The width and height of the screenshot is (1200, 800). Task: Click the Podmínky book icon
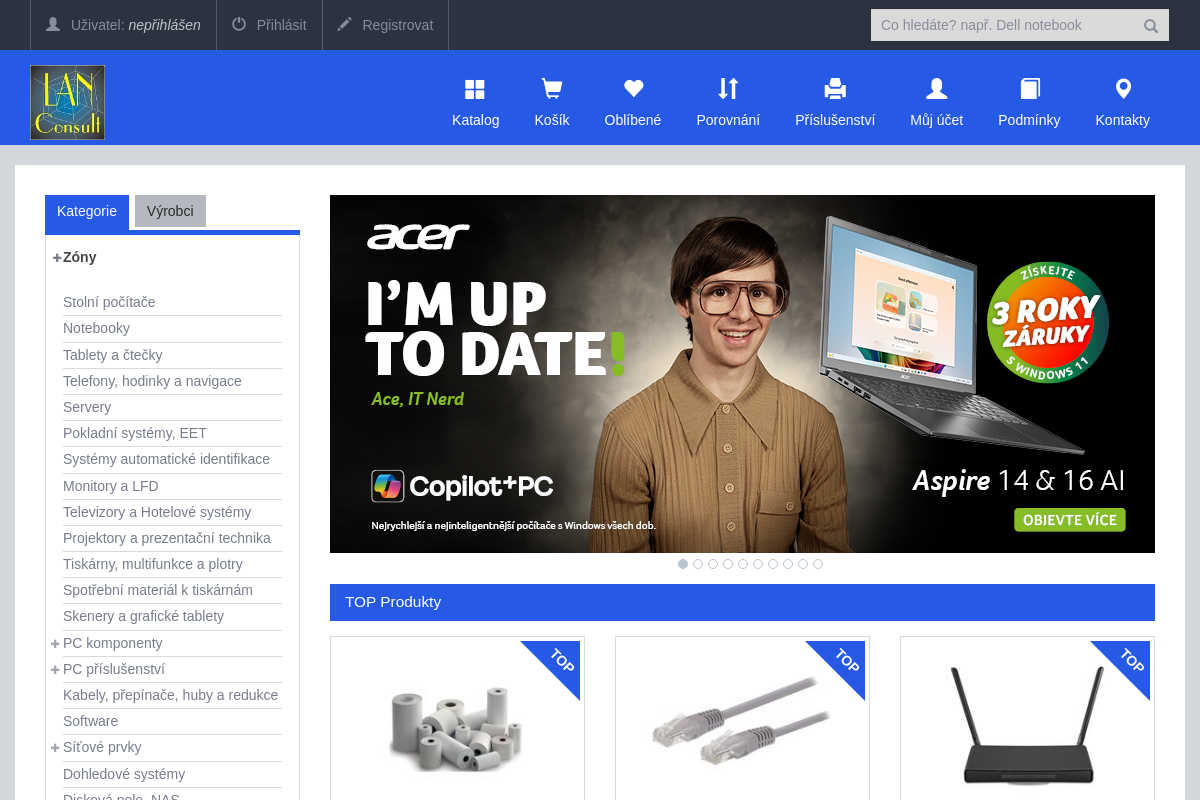[1030, 89]
